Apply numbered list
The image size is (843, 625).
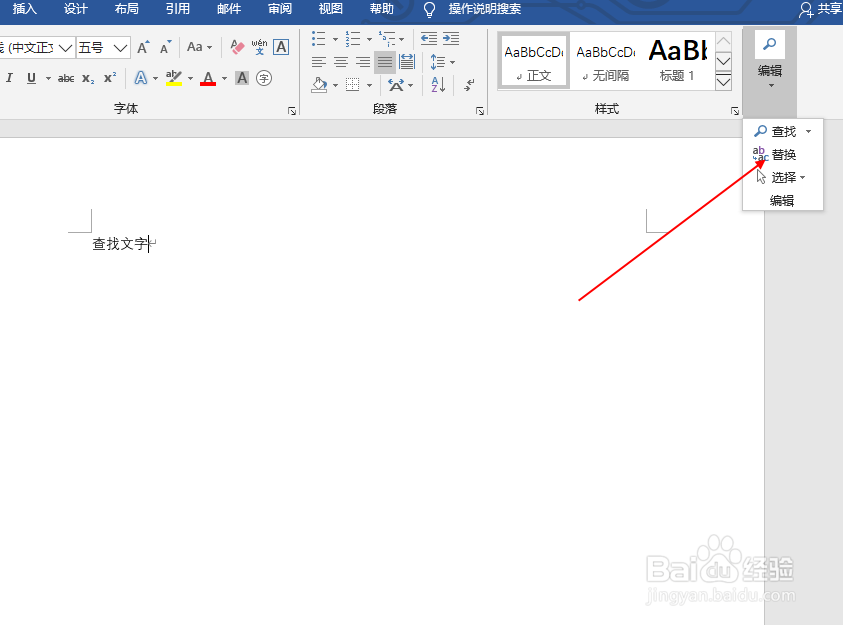[353, 39]
